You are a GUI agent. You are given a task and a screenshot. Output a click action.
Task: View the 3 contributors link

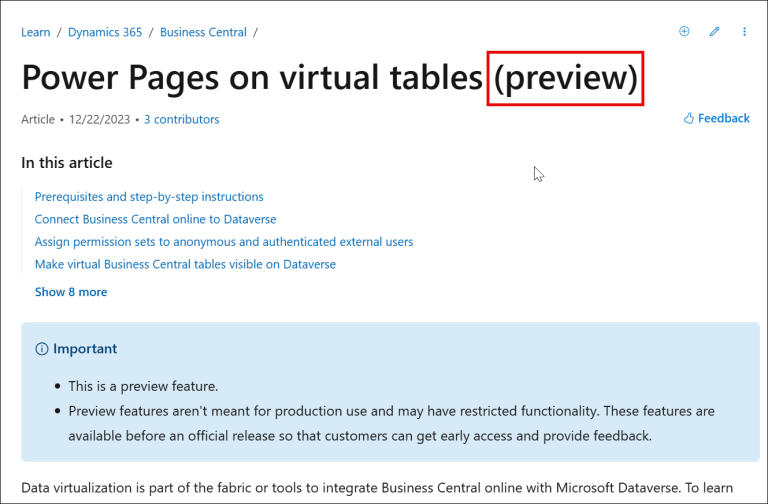click(181, 120)
